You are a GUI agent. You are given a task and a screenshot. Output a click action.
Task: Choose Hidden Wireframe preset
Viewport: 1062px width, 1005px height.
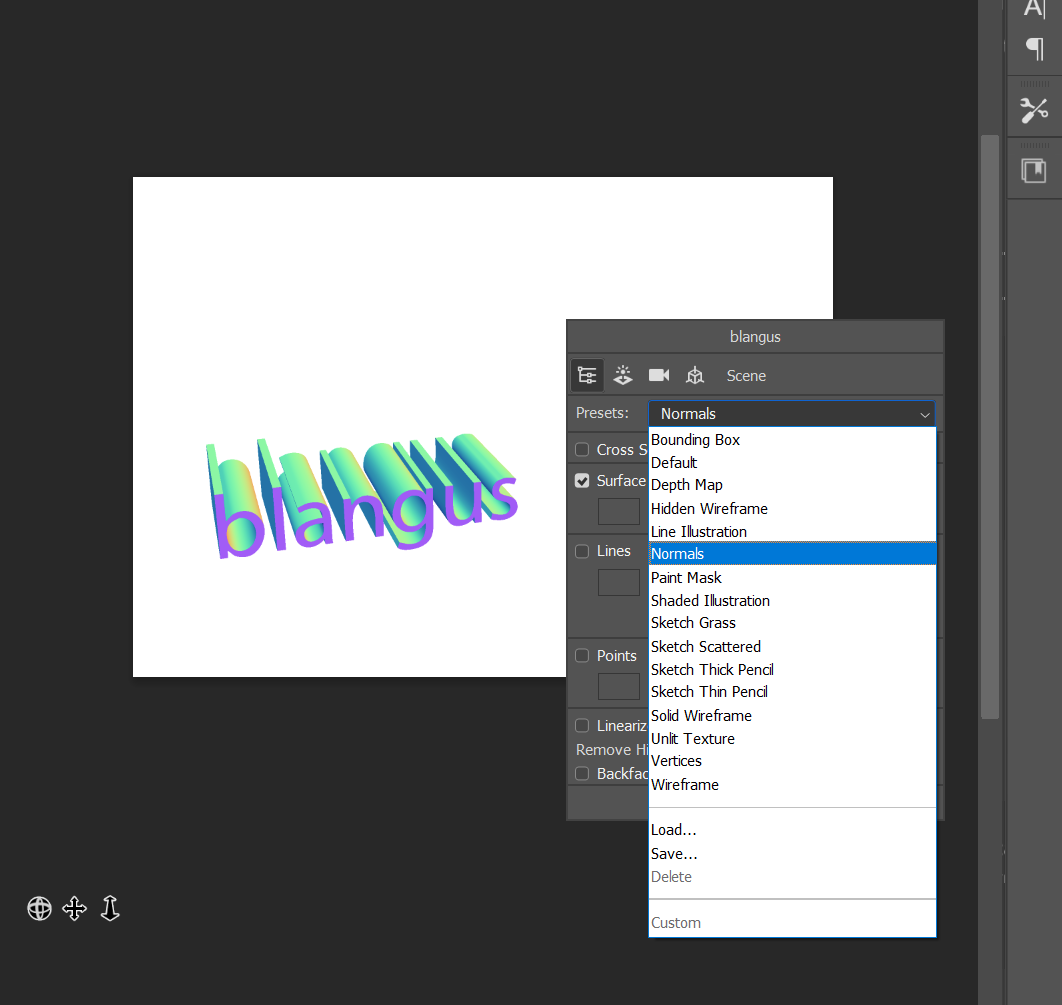[792, 509]
